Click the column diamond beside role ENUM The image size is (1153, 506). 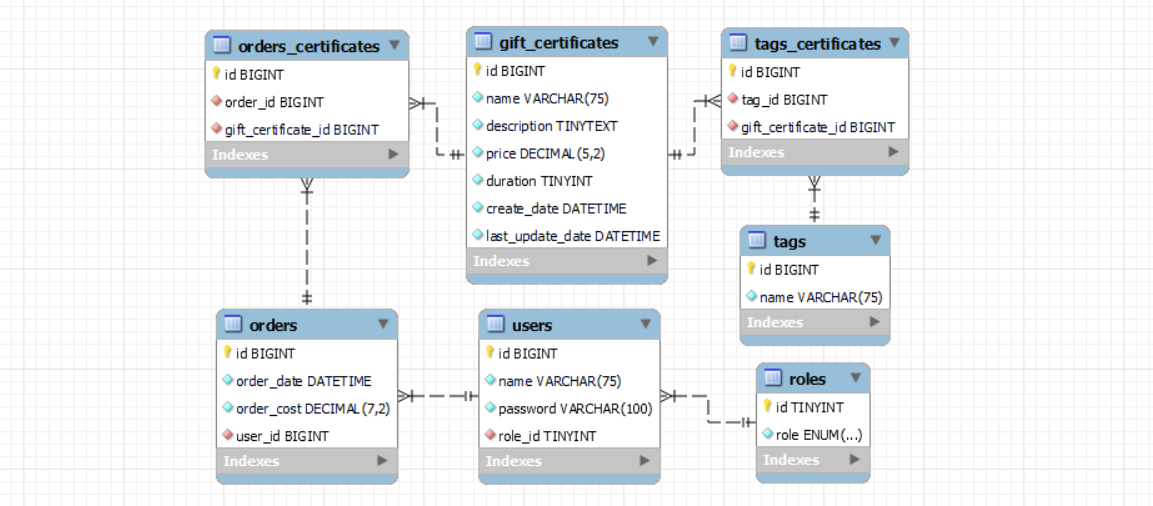click(767, 434)
